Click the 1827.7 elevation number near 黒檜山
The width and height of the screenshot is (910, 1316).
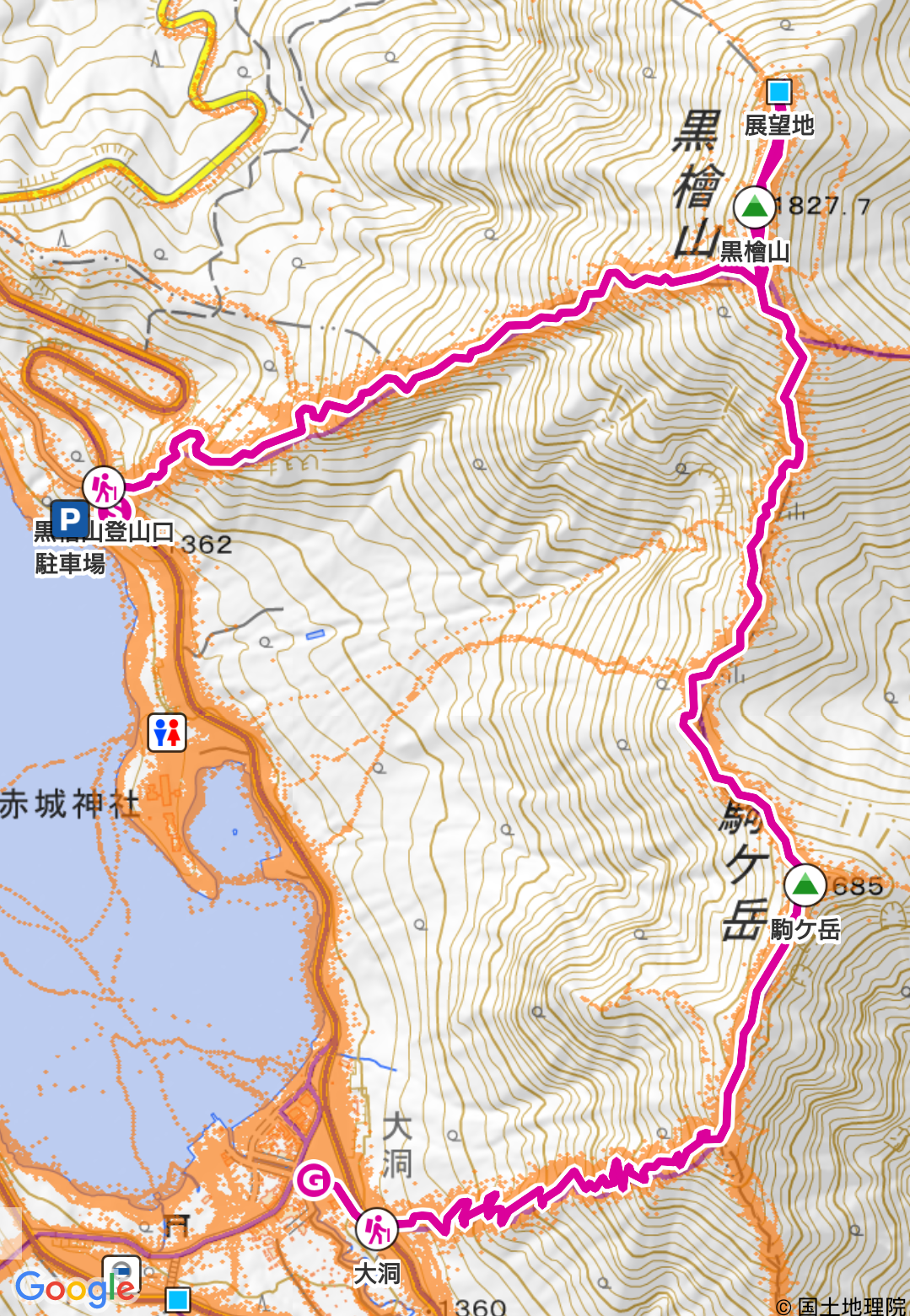[823, 206]
